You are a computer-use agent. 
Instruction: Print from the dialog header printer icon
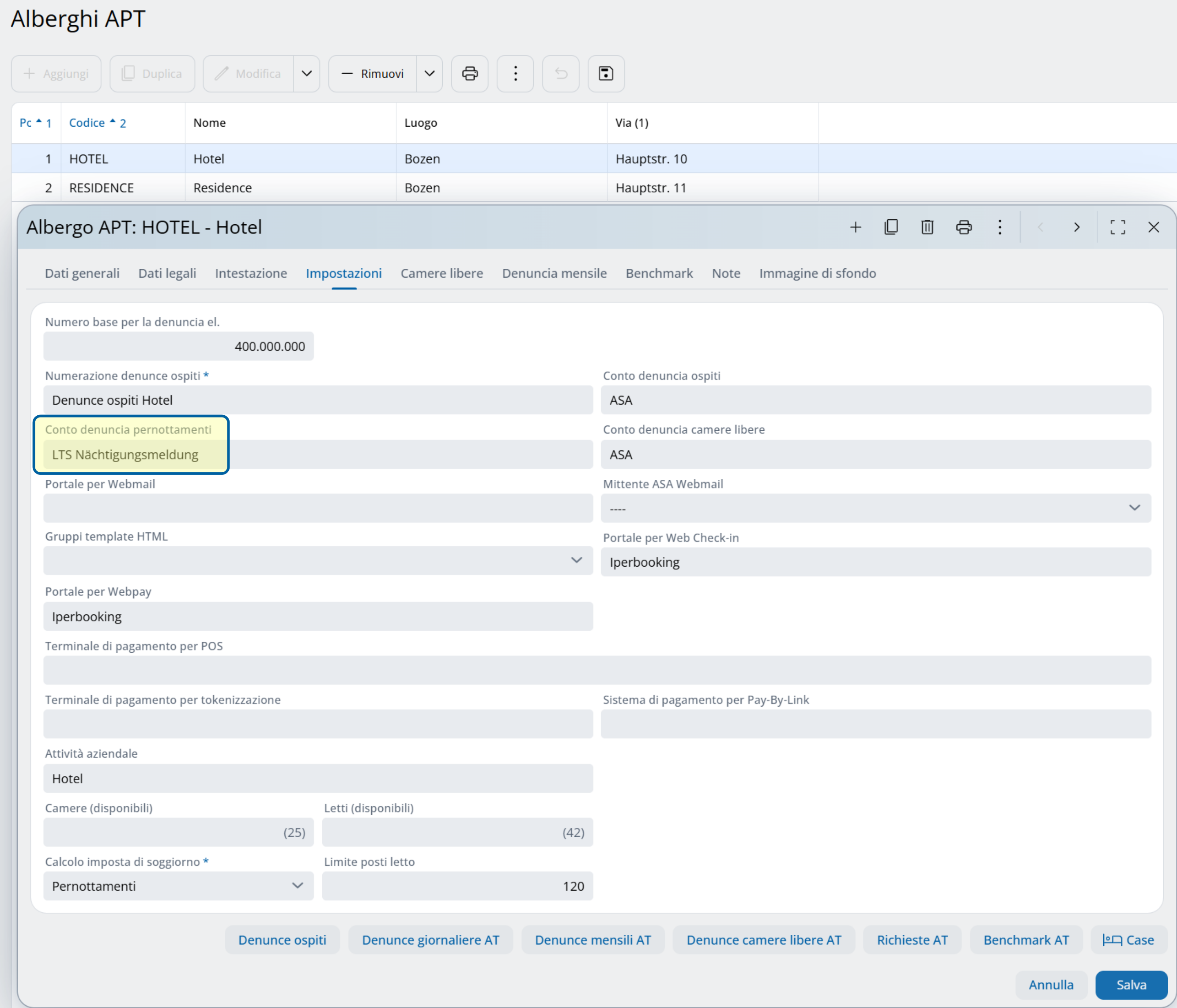pyautogui.click(x=963, y=227)
